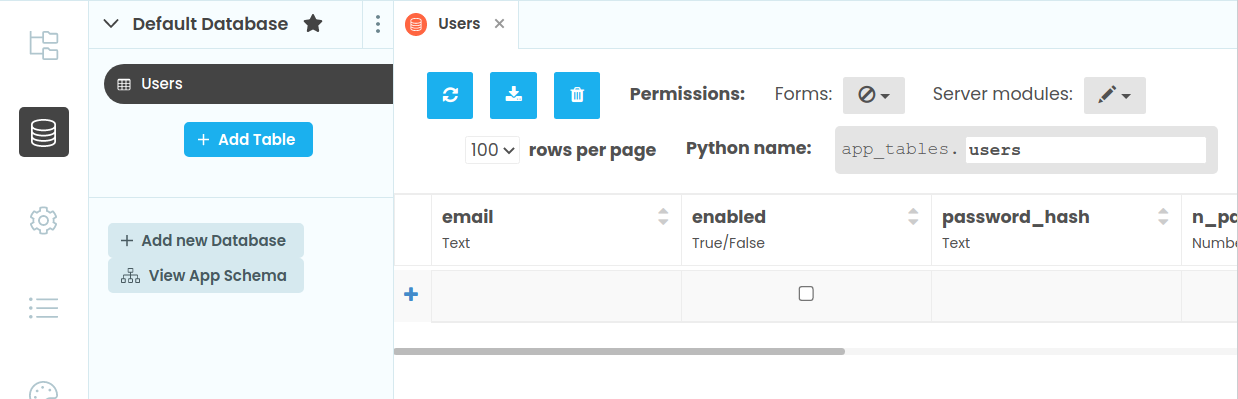The width and height of the screenshot is (1238, 399).
Task: Click Add new Database
Action: [x=205, y=240]
